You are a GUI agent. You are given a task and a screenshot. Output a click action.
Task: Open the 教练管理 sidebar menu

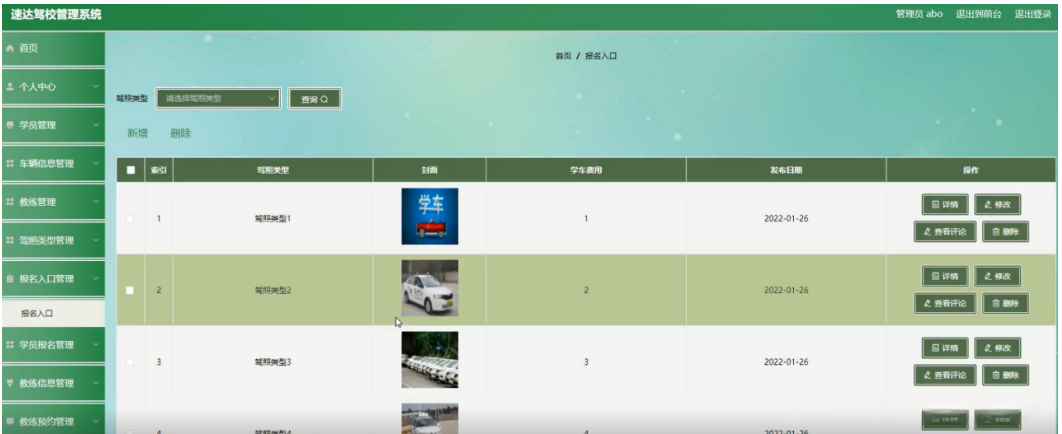click(53, 202)
